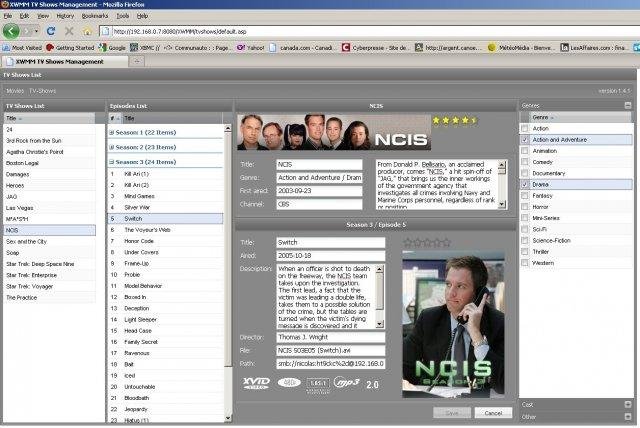640x428 pixels.
Task: Select JAG in TV shows list
Action: coord(49,197)
